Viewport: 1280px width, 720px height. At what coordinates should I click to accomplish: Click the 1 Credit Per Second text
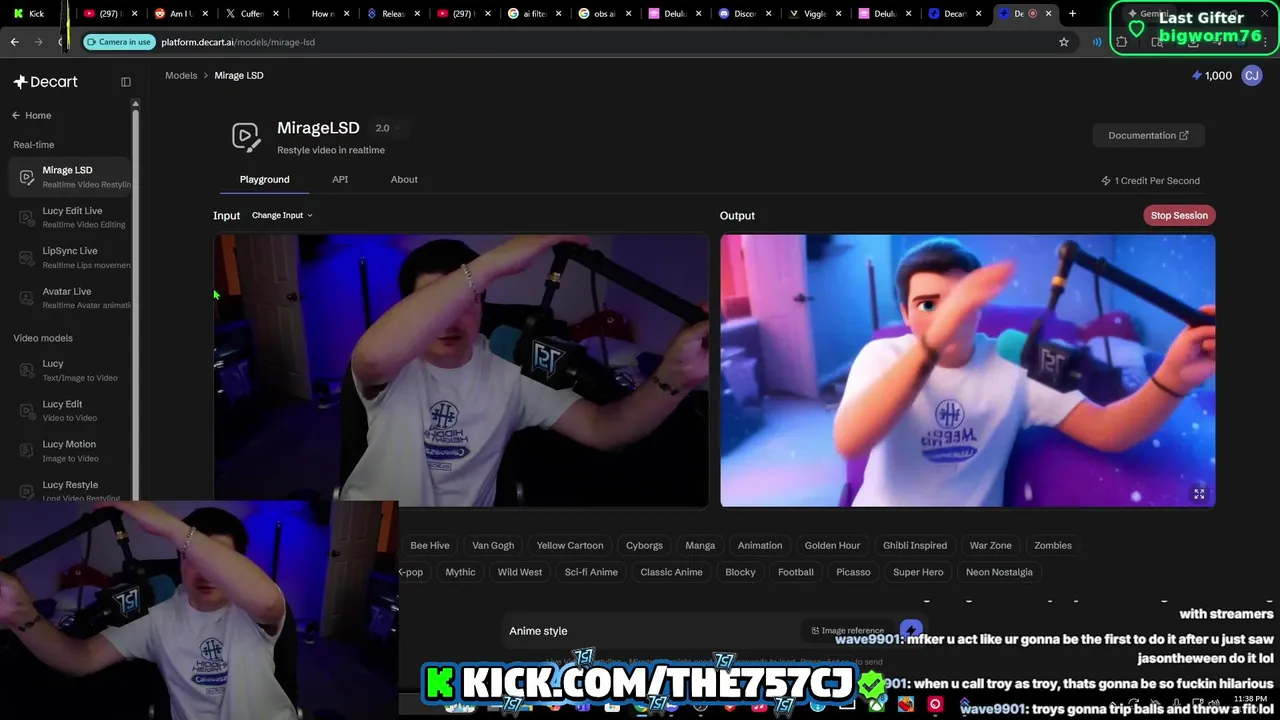pyautogui.click(x=1150, y=181)
